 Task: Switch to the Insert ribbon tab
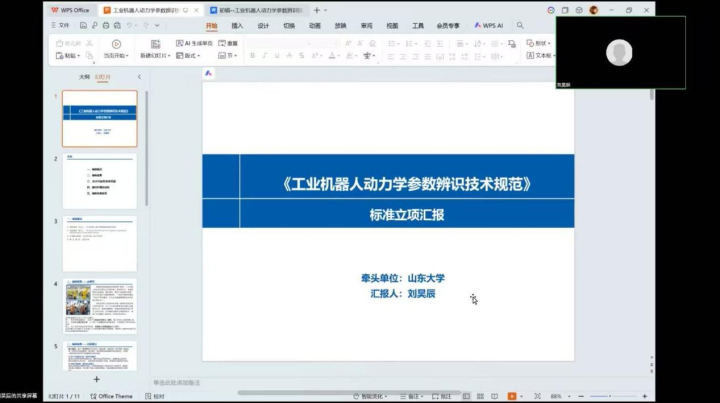(x=237, y=26)
